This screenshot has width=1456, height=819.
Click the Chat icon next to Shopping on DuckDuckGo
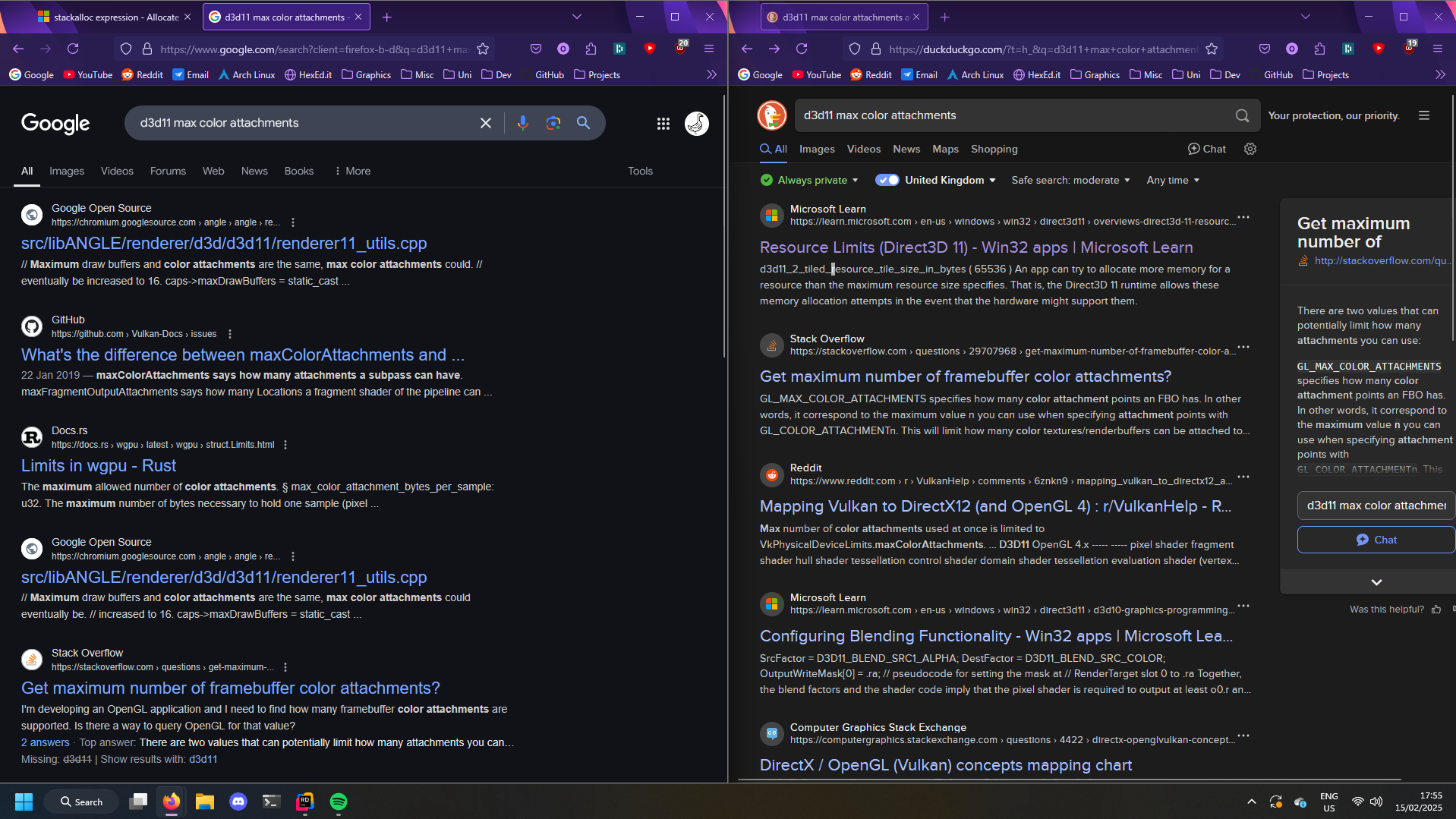coord(1206,149)
